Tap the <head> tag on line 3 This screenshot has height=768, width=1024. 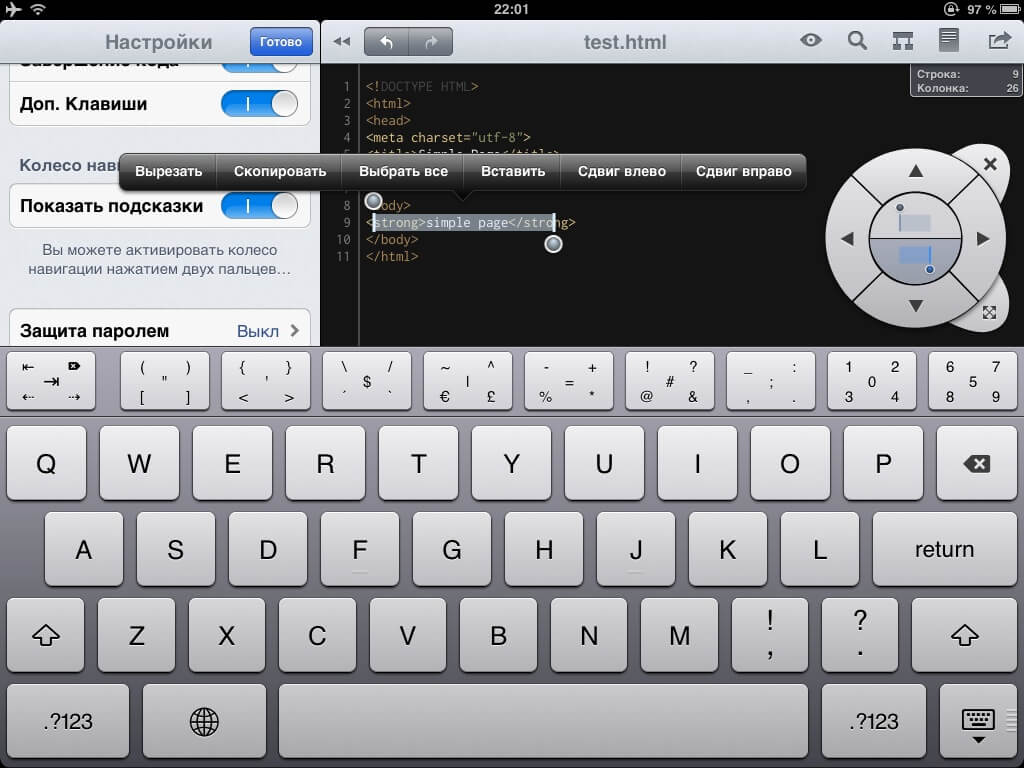[x=388, y=121]
